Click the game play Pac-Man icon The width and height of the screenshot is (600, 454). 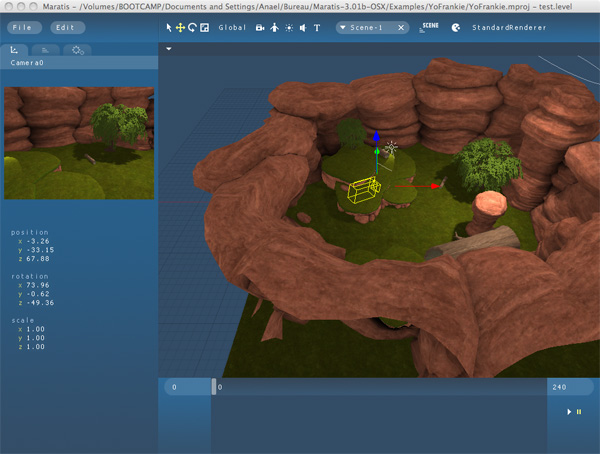[x=456, y=28]
